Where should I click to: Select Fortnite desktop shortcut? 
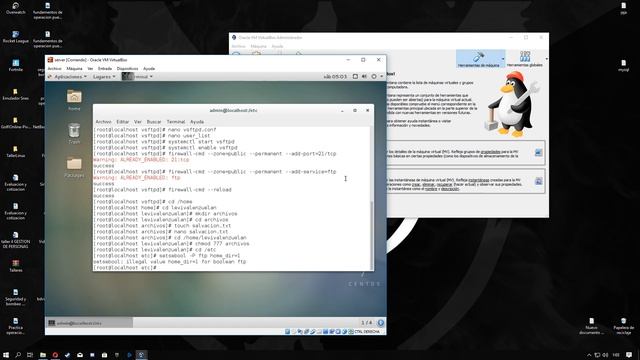click(x=16, y=65)
